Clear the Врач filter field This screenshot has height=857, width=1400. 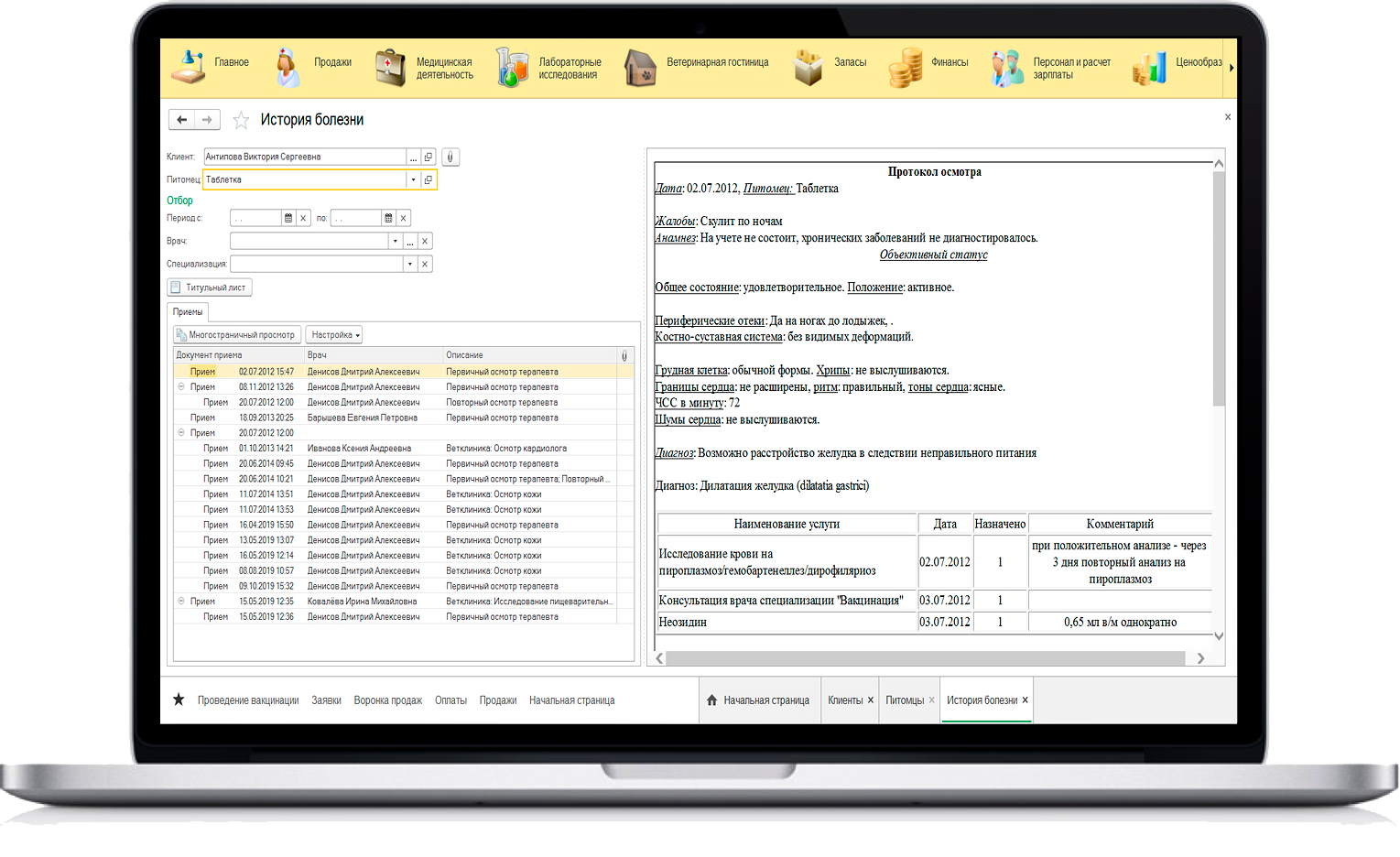(425, 241)
